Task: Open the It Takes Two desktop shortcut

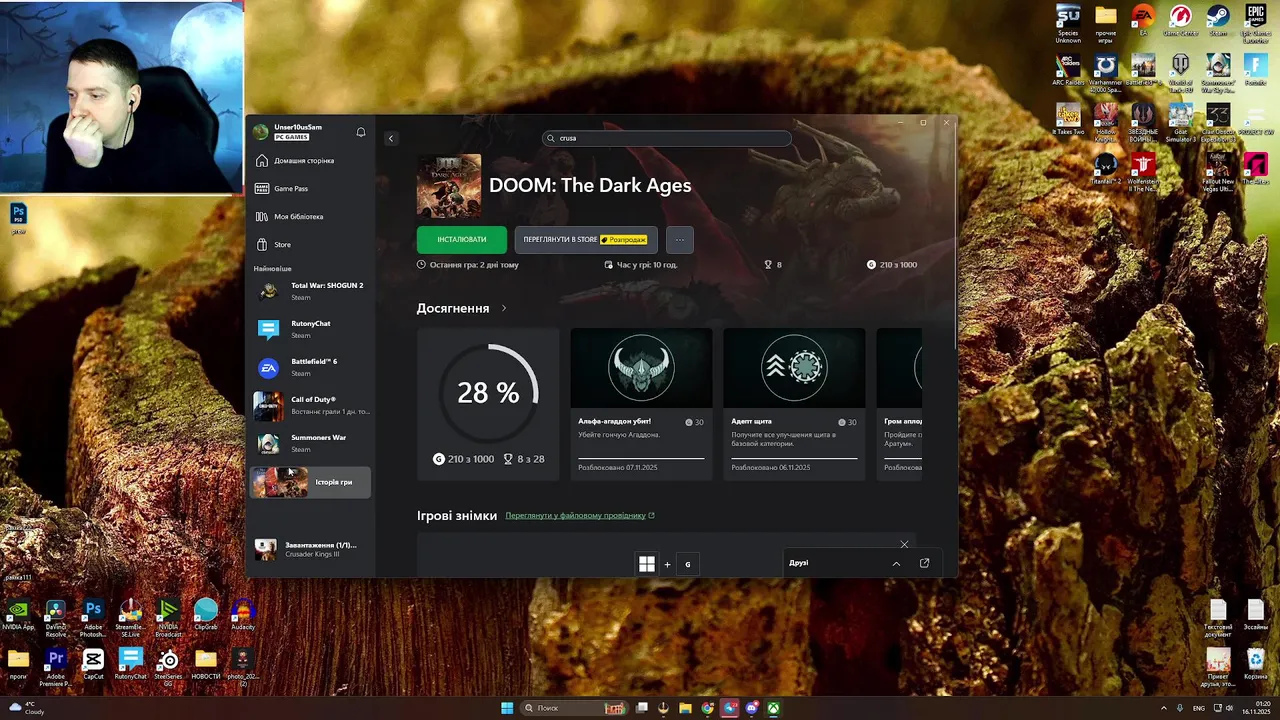Action: click(1068, 118)
